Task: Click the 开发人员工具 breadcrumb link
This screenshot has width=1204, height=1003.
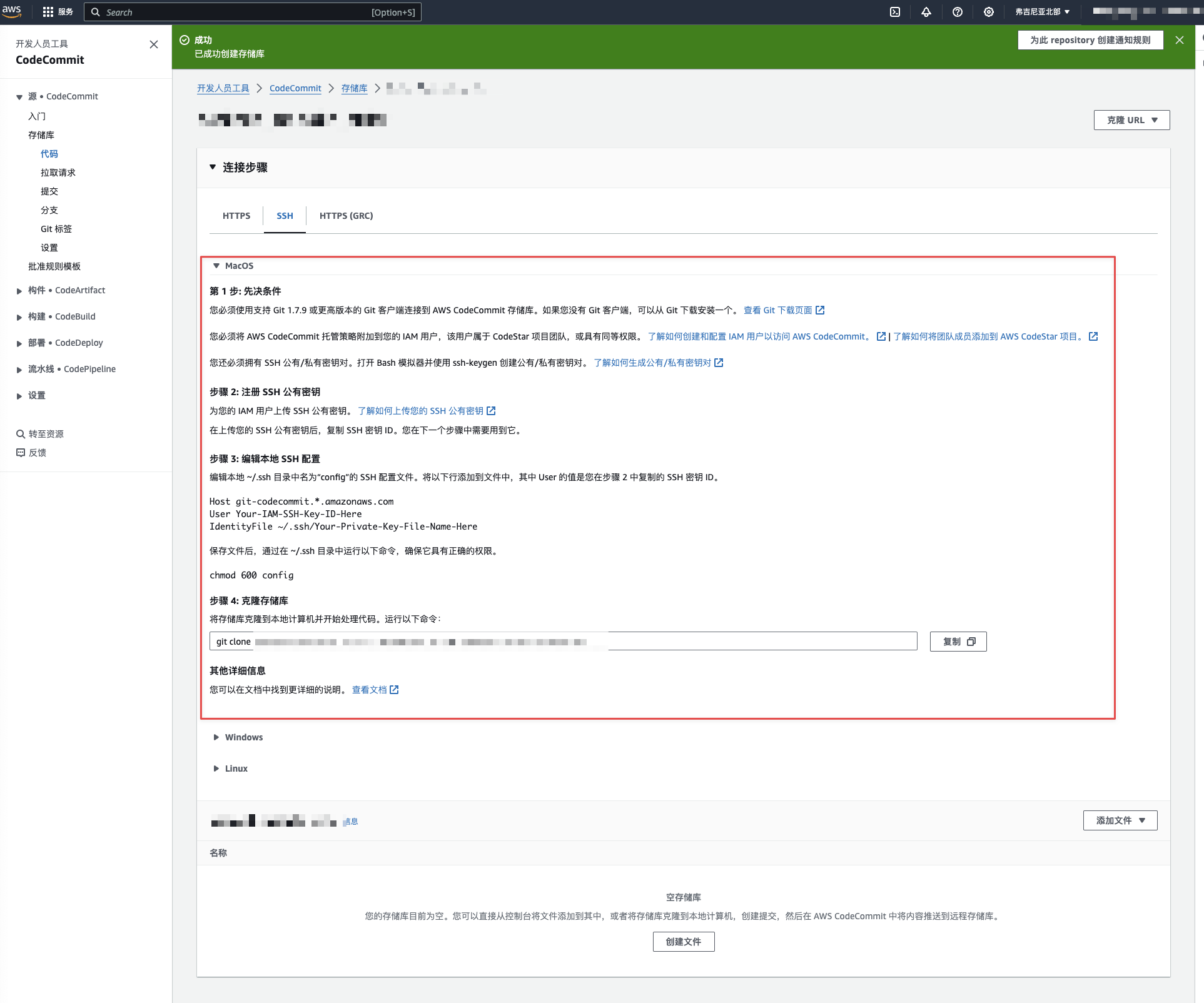Action: pos(223,88)
